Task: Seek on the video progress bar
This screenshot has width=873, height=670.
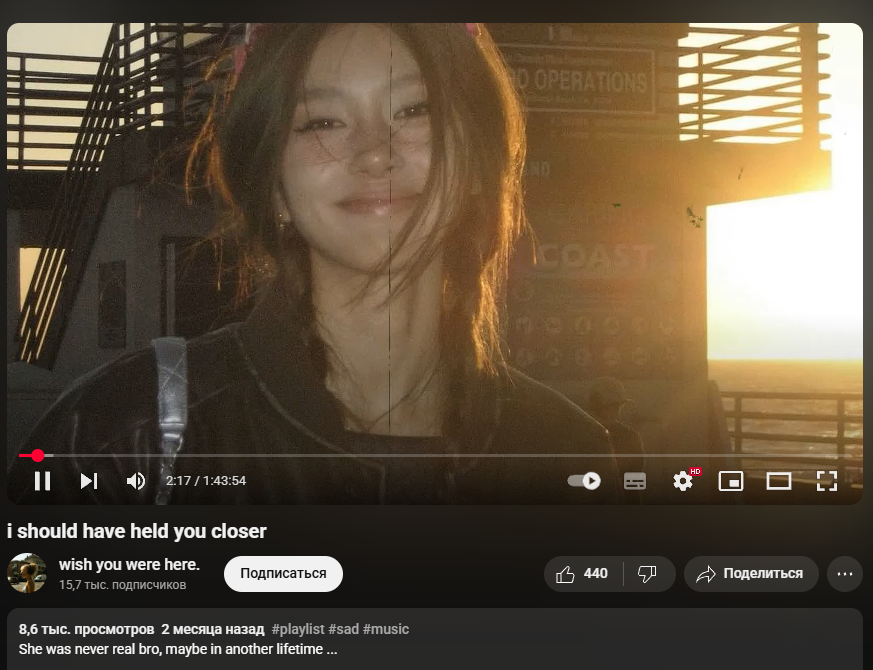Action: 436,456
